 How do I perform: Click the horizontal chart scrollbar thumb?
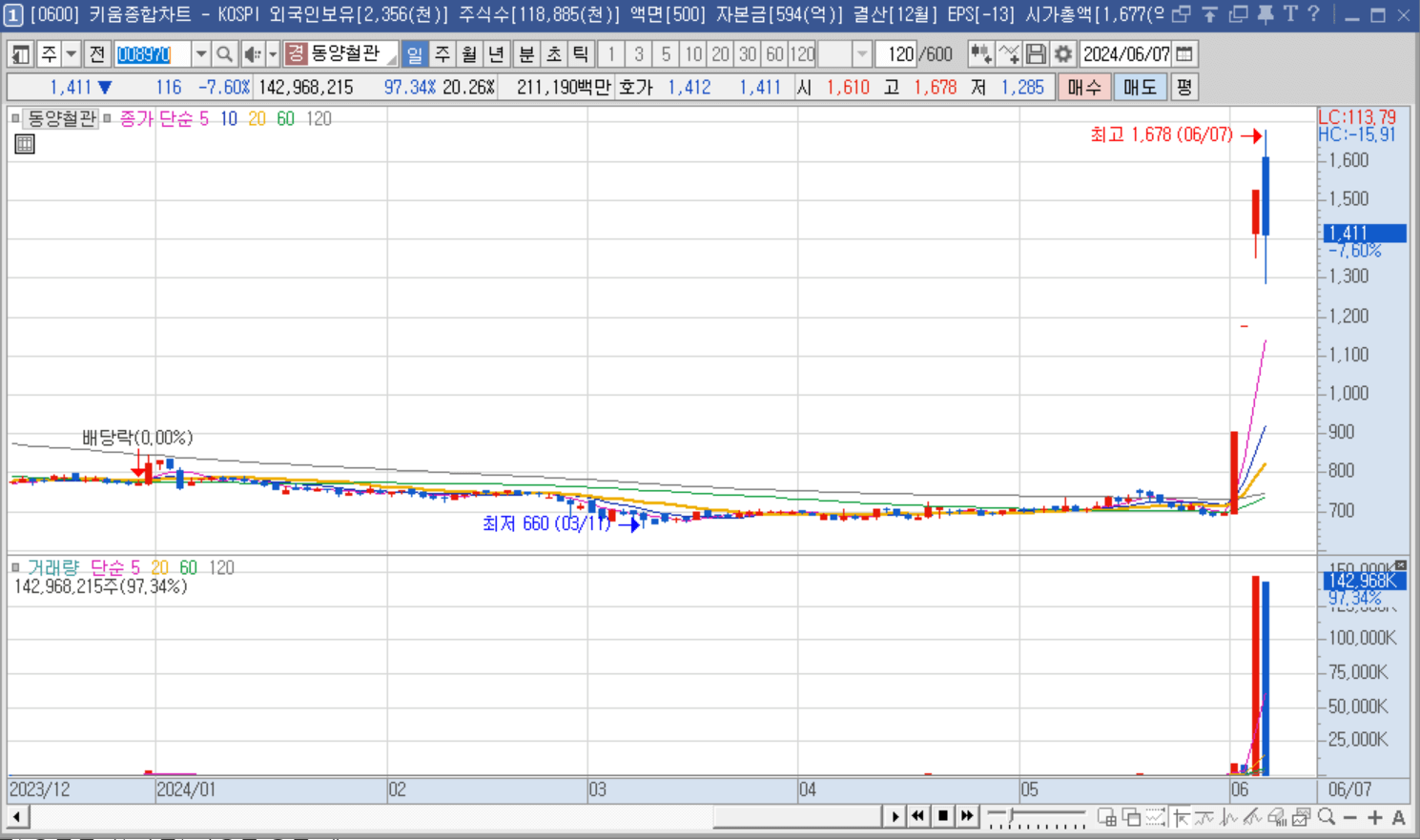pyautogui.click(x=797, y=816)
